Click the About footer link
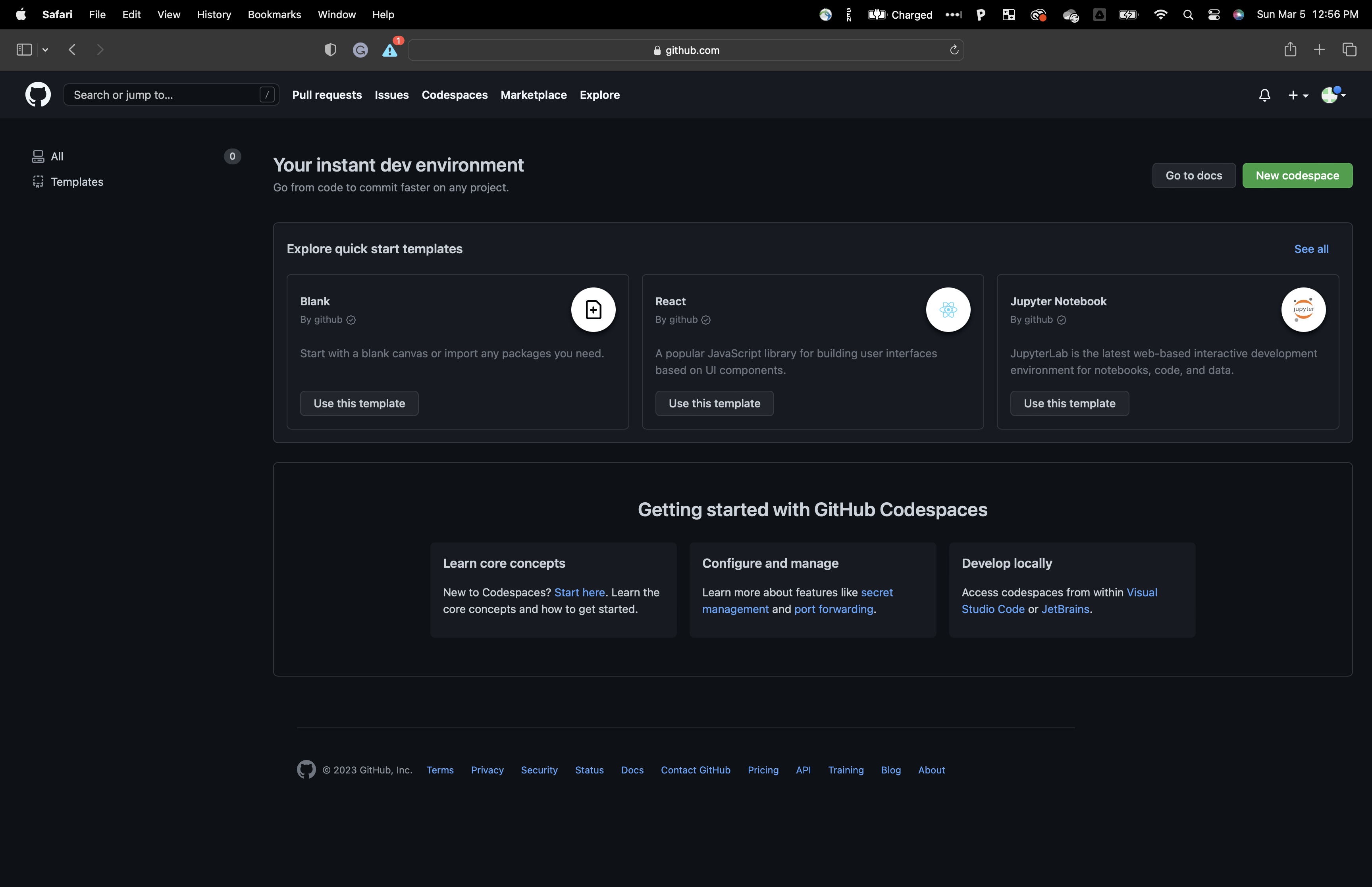The height and width of the screenshot is (887, 1372). pos(931,770)
